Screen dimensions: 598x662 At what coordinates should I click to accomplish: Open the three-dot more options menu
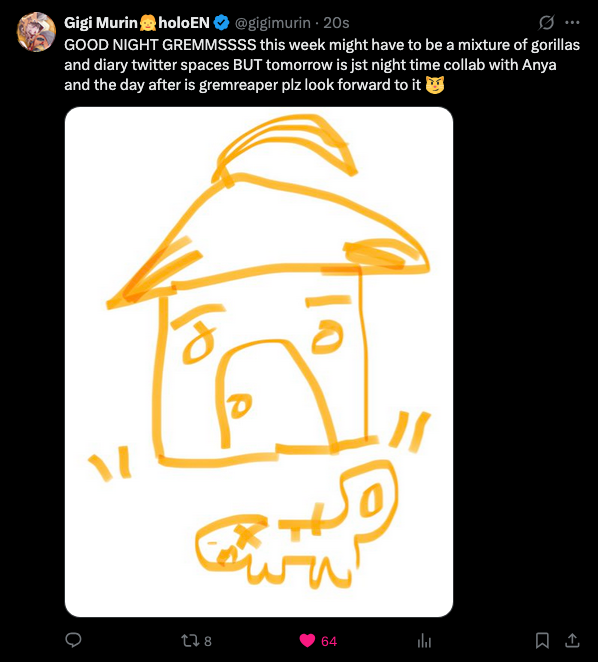pos(572,22)
